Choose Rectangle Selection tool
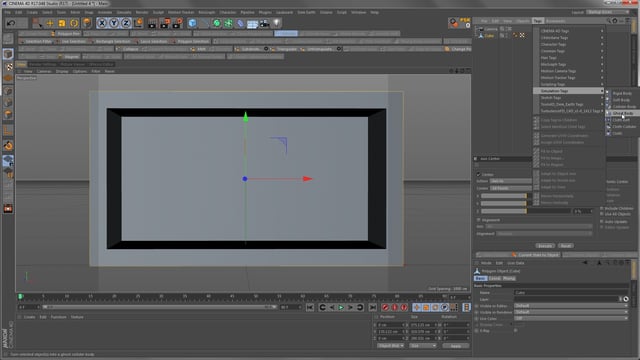640x360 pixels. 110,41
